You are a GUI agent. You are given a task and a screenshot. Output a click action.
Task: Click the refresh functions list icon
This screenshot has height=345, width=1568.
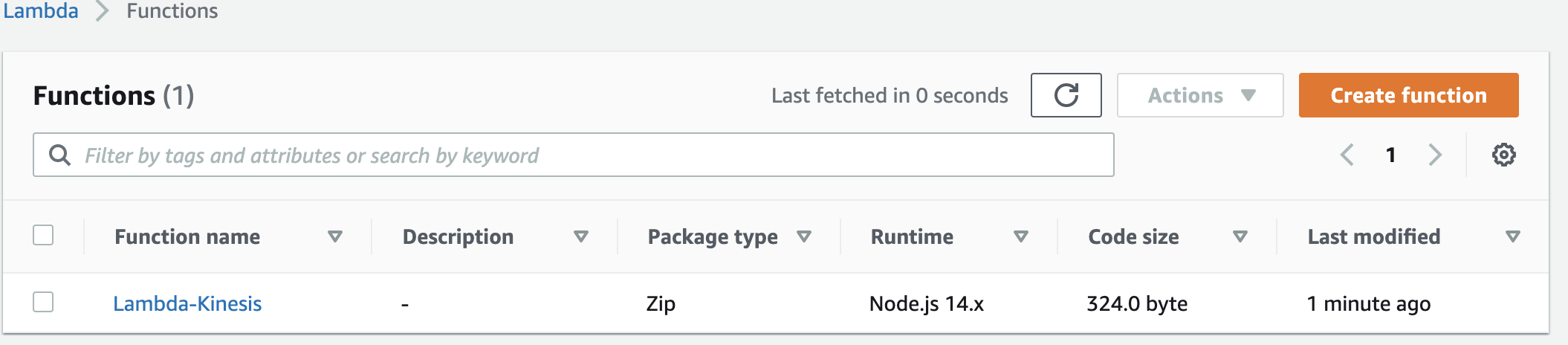(1066, 95)
